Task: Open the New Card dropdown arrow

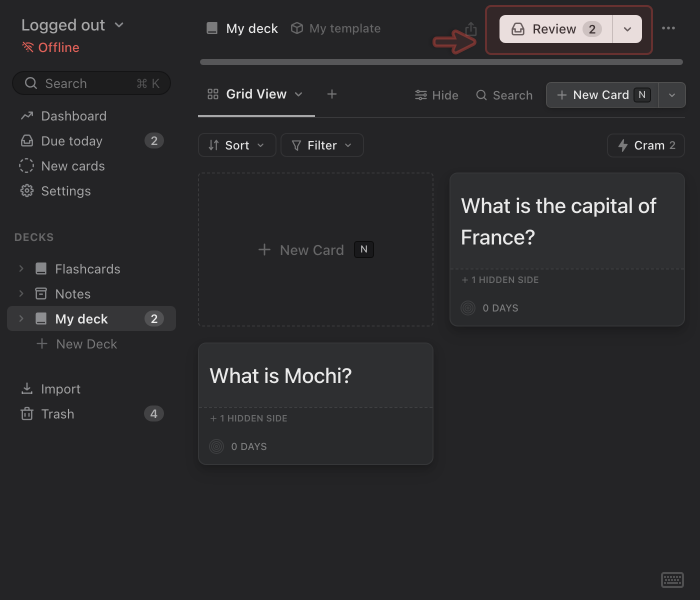Action: point(672,95)
